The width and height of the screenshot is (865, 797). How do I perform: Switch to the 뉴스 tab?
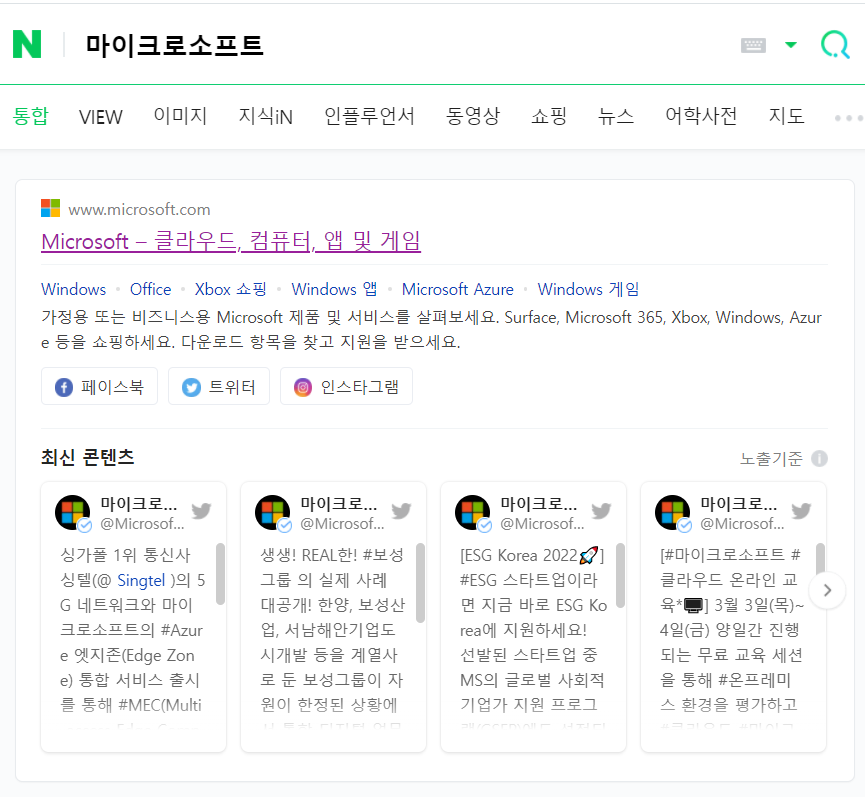[x=616, y=116]
